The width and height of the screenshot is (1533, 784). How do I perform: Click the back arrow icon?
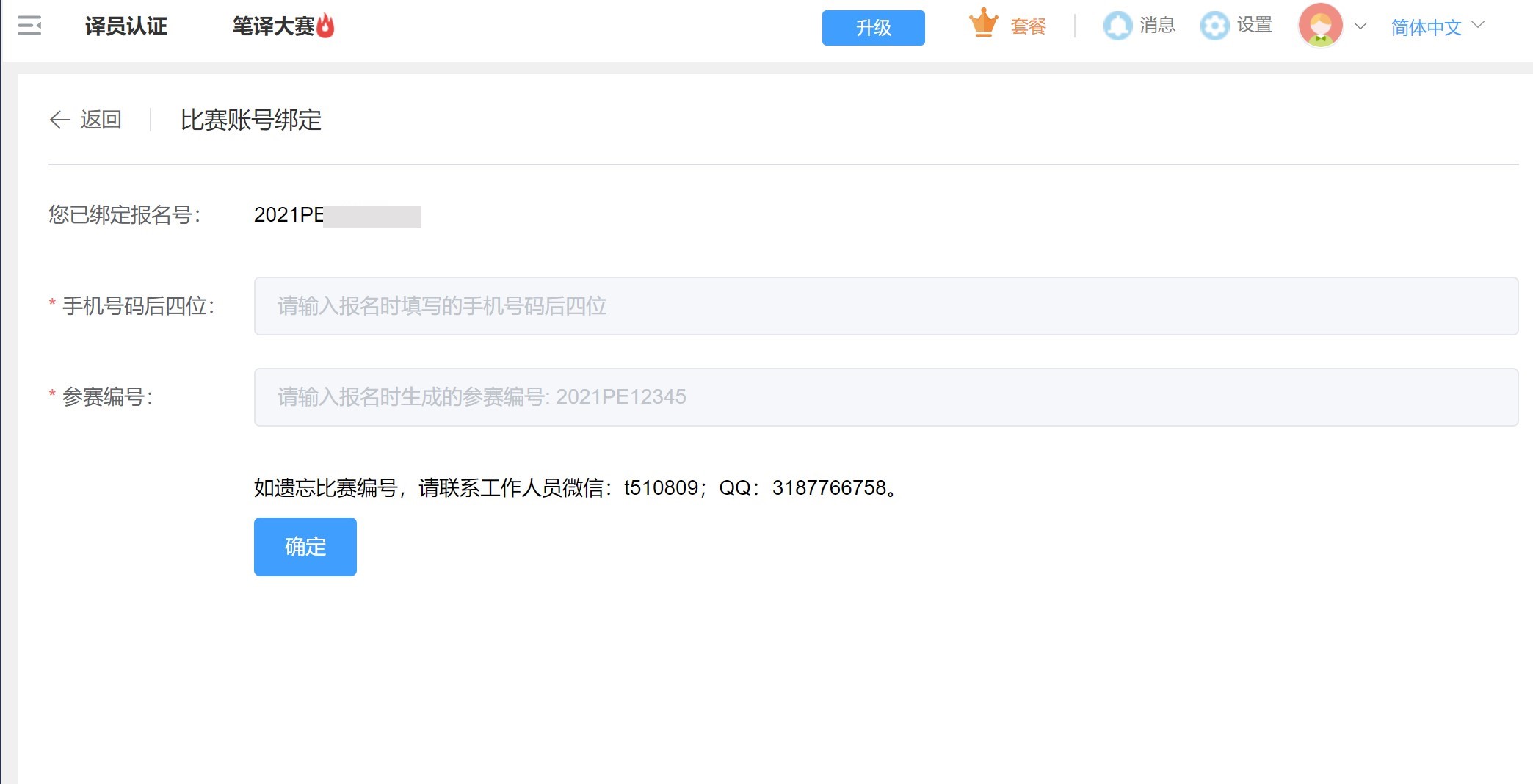[59, 120]
